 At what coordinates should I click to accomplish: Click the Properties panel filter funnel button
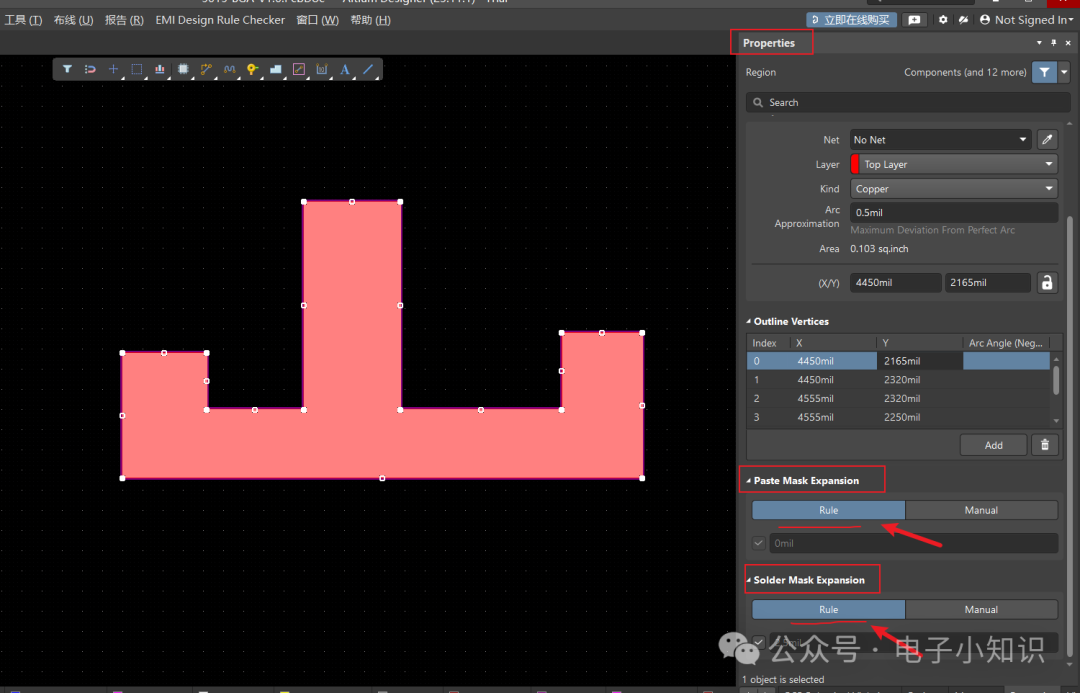point(1044,72)
